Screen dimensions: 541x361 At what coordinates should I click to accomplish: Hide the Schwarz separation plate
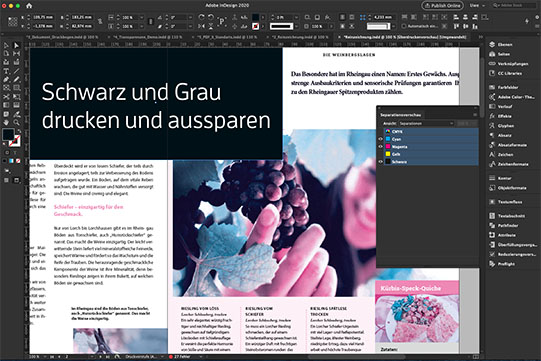pyautogui.click(x=380, y=162)
